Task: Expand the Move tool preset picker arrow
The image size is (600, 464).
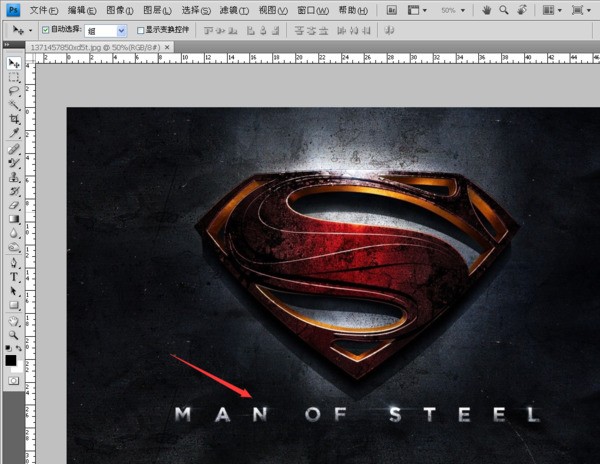Action: point(30,31)
